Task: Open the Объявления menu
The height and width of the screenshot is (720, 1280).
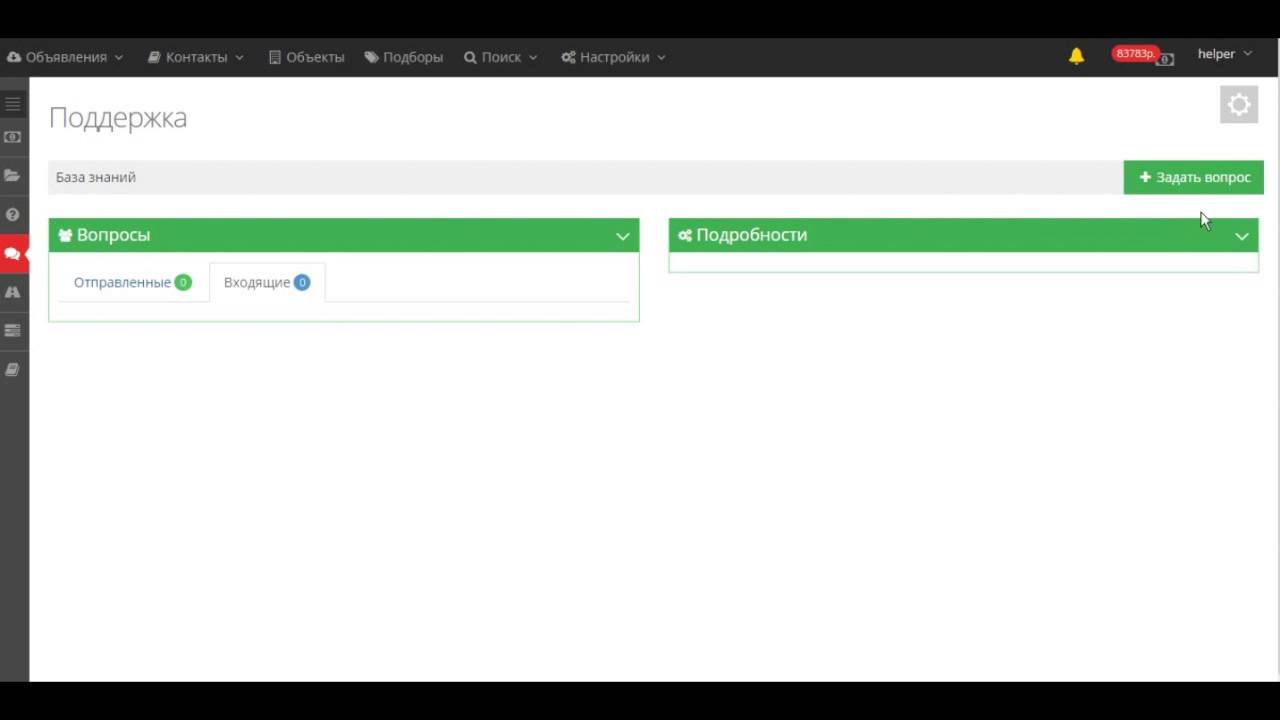Action: [x=65, y=57]
